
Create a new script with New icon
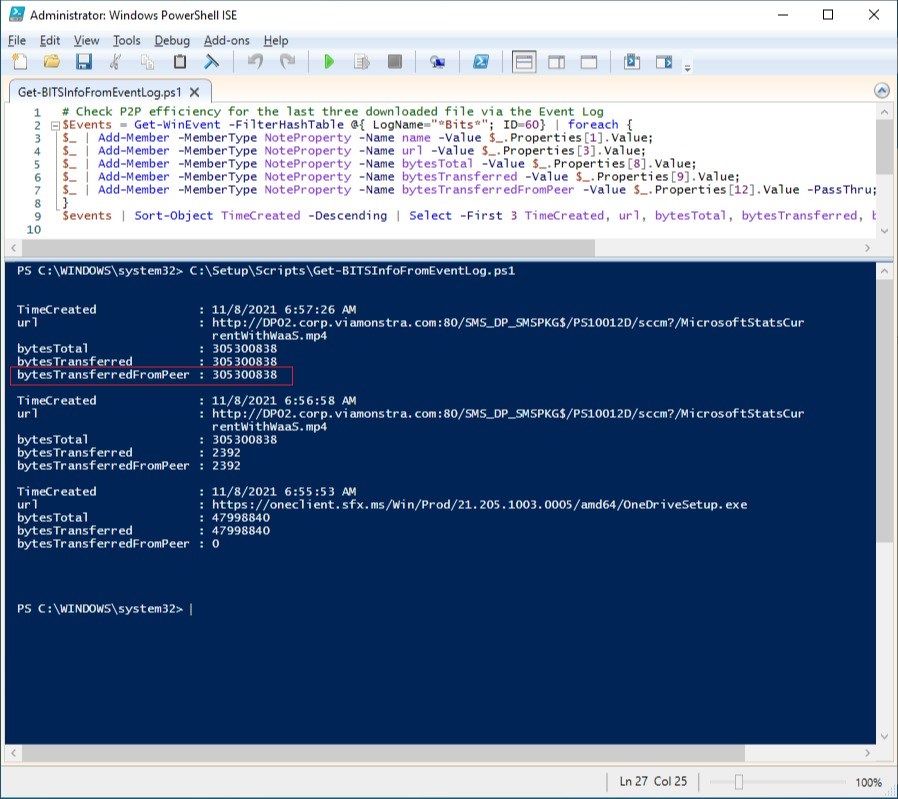point(20,61)
